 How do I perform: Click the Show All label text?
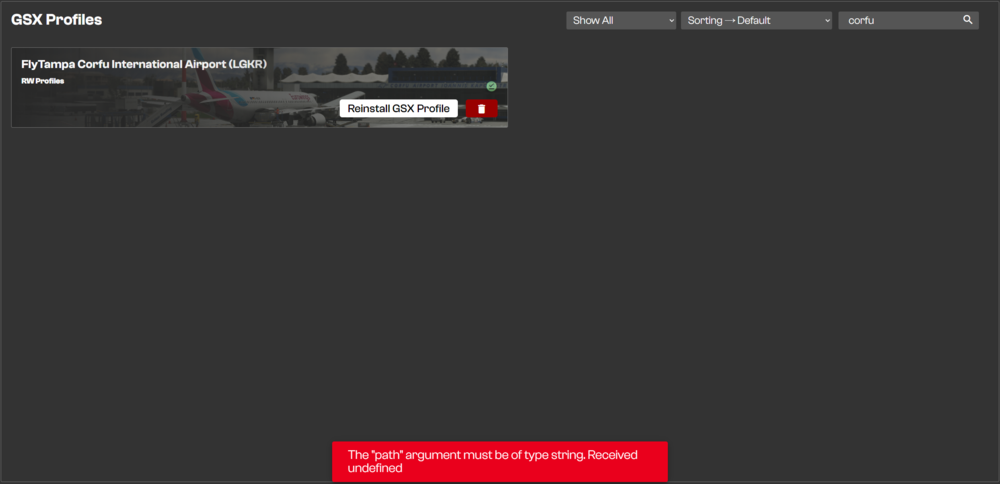click(593, 20)
